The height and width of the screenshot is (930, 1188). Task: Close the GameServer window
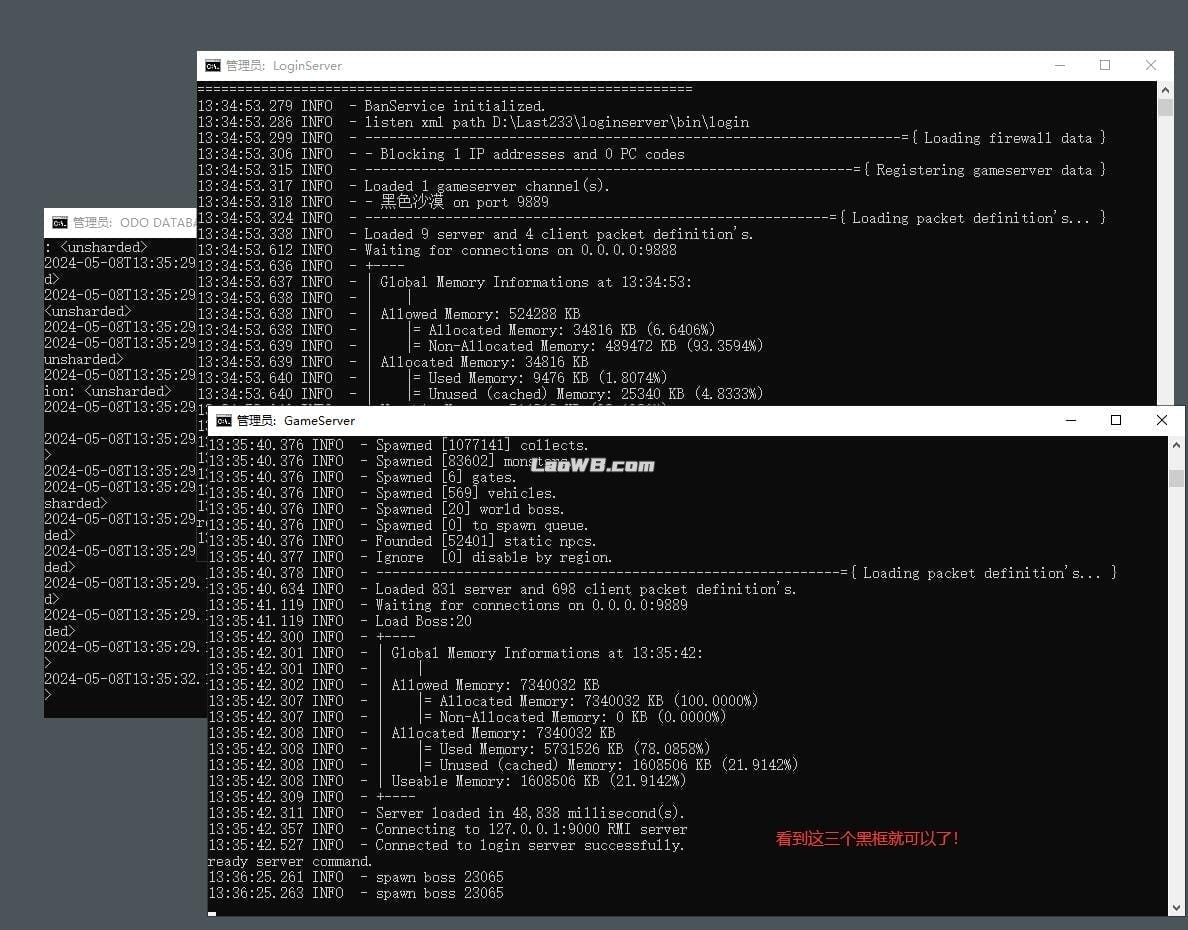[x=1161, y=421]
